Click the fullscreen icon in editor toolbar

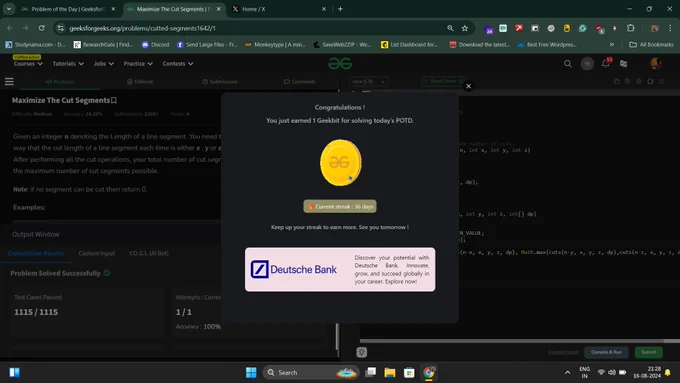[661, 81]
